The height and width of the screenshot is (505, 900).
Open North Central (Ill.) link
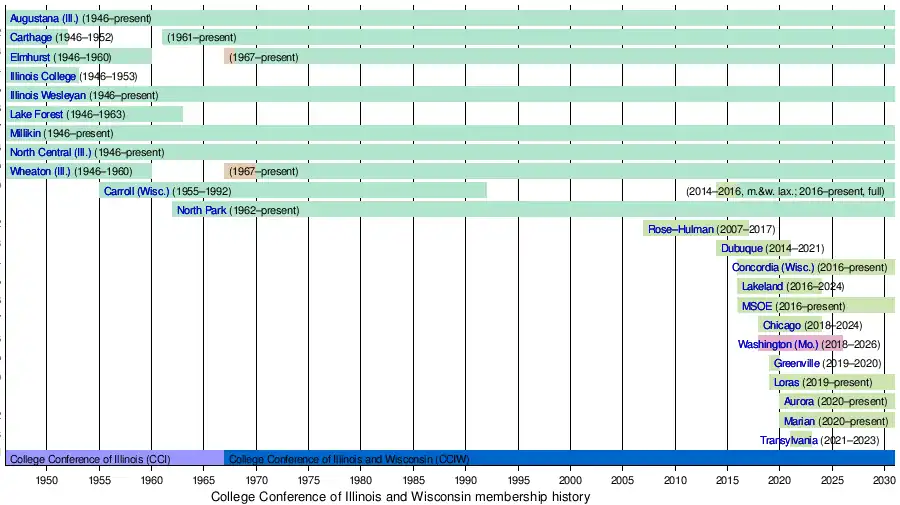[x=50, y=152]
